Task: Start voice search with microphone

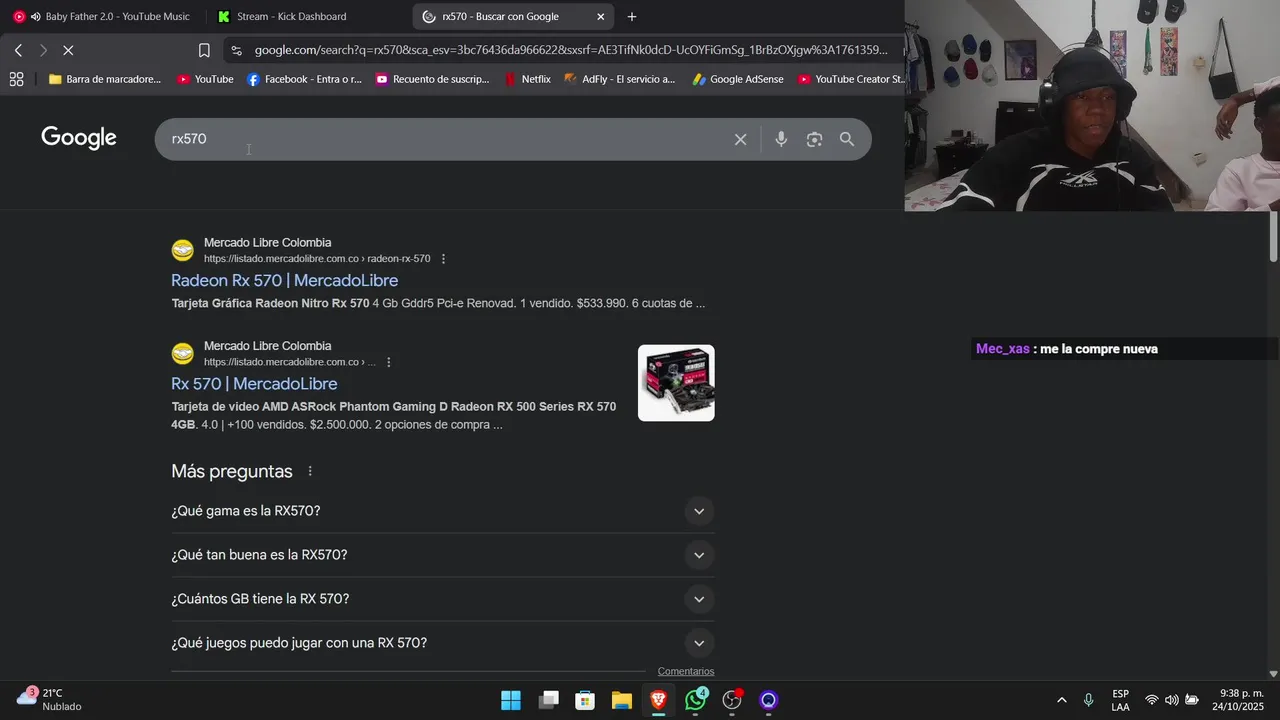Action: point(781,139)
